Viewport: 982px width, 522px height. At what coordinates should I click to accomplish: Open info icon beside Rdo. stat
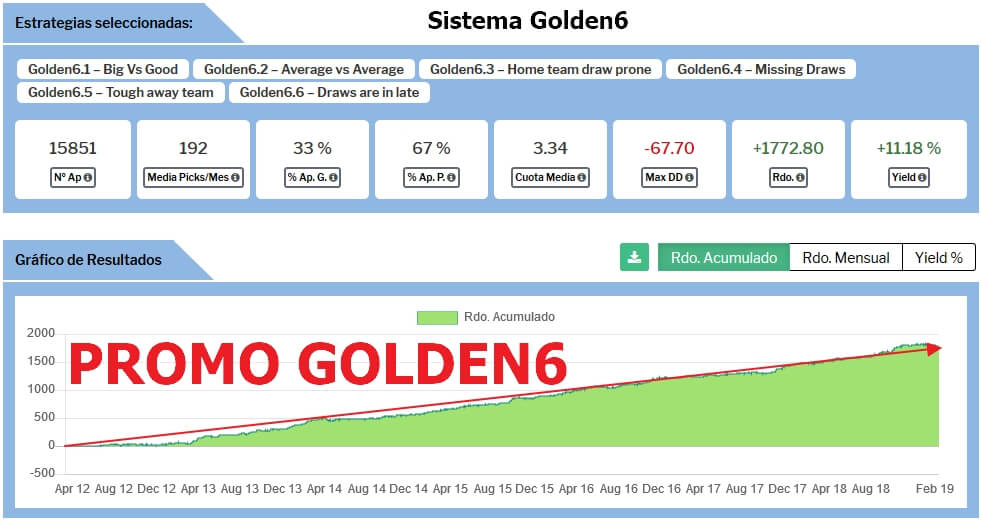[x=800, y=177]
